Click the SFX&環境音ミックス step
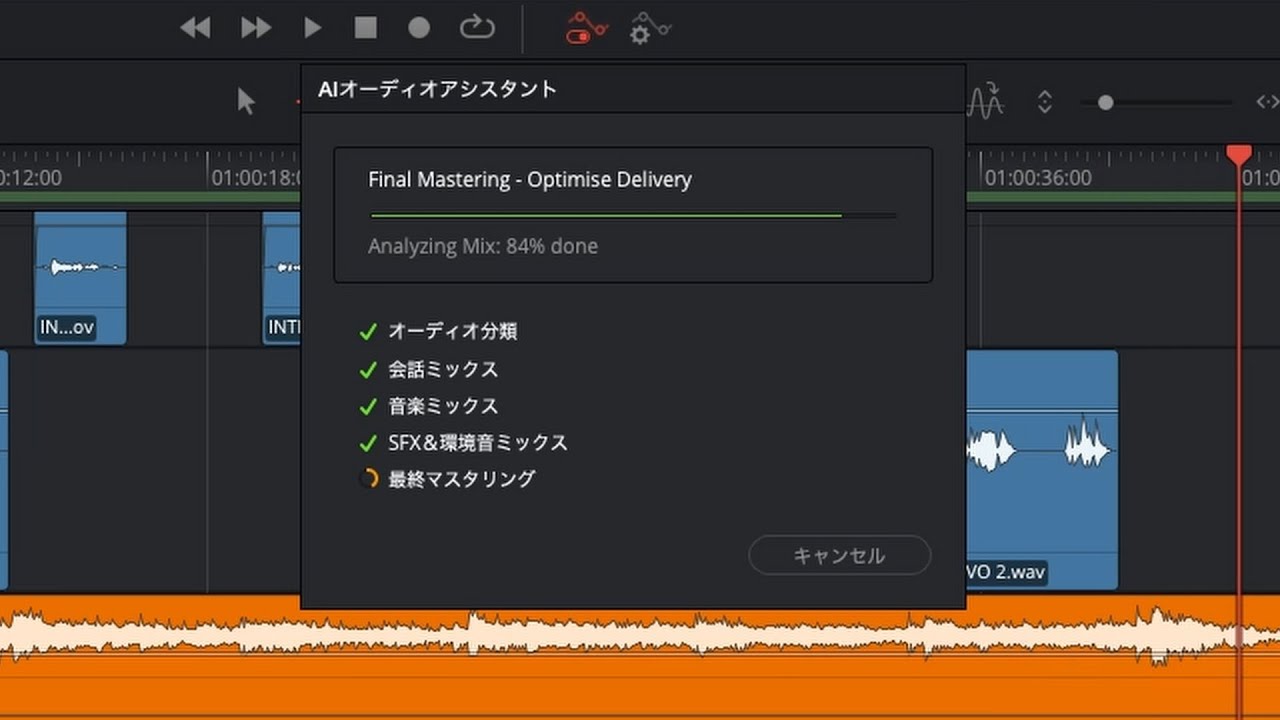The height and width of the screenshot is (720, 1280). [478, 442]
